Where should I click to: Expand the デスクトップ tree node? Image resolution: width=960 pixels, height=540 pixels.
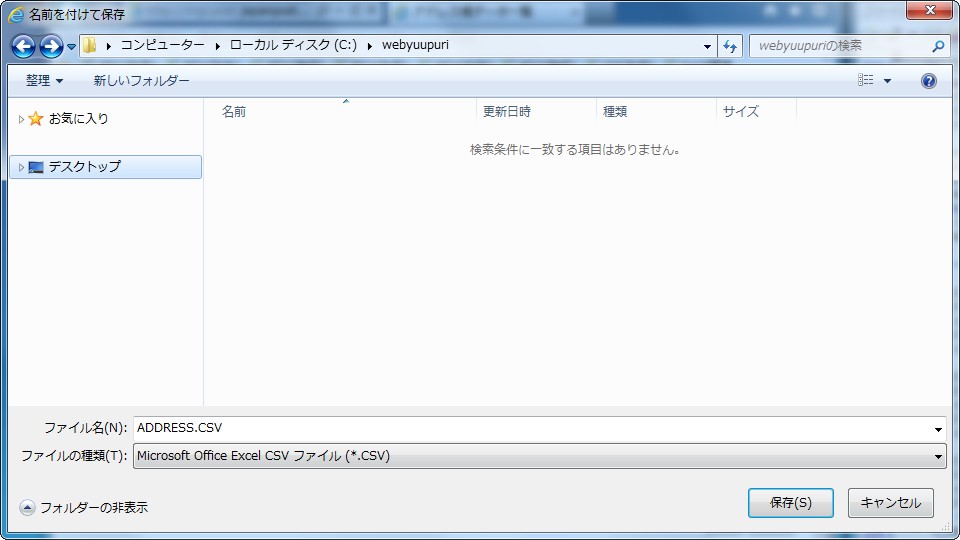21,167
